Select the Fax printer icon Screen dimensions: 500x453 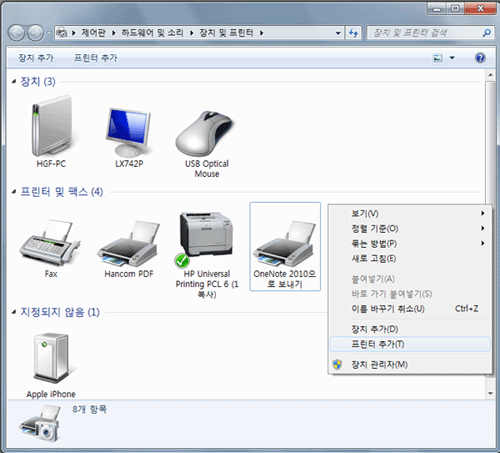[50, 242]
